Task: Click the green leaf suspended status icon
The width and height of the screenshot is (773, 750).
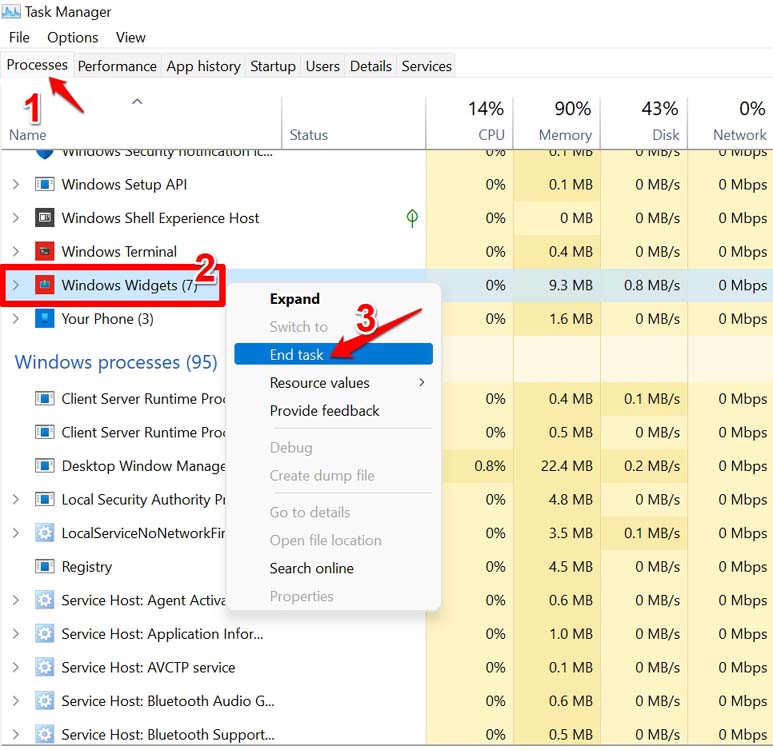Action: pyautogui.click(x=412, y=218)
